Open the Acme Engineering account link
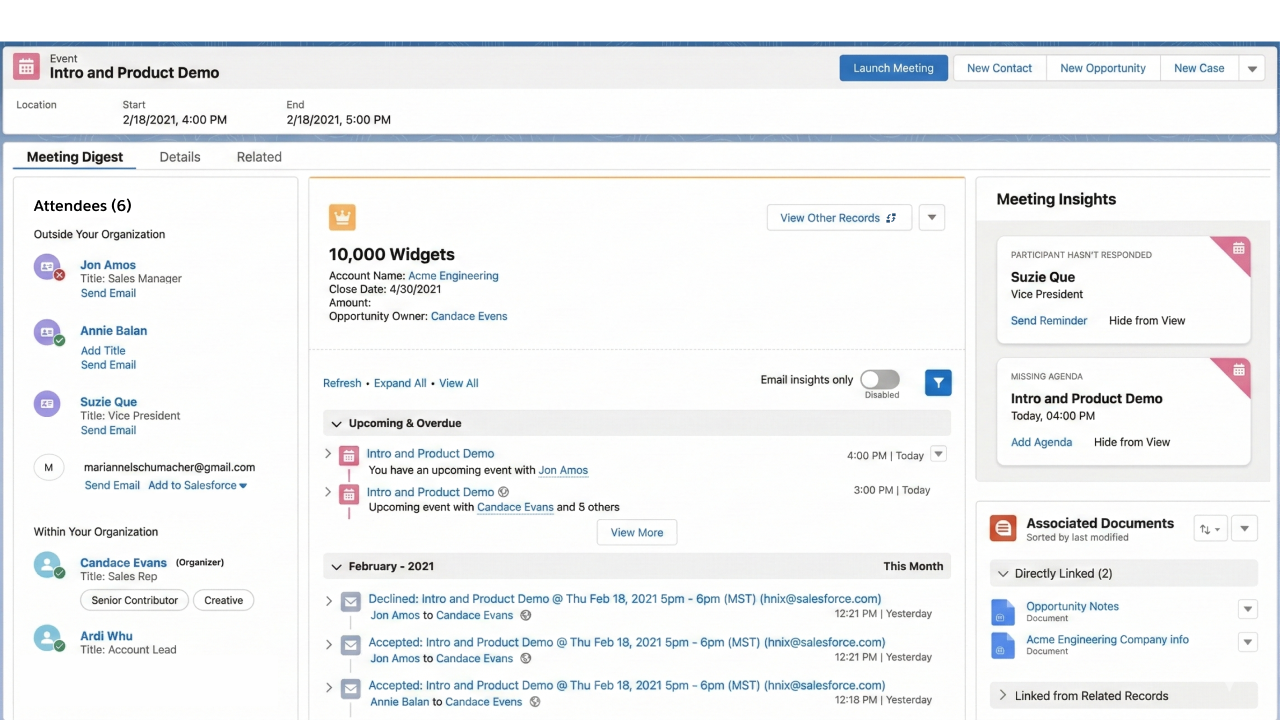 click(x=453, y=276)
